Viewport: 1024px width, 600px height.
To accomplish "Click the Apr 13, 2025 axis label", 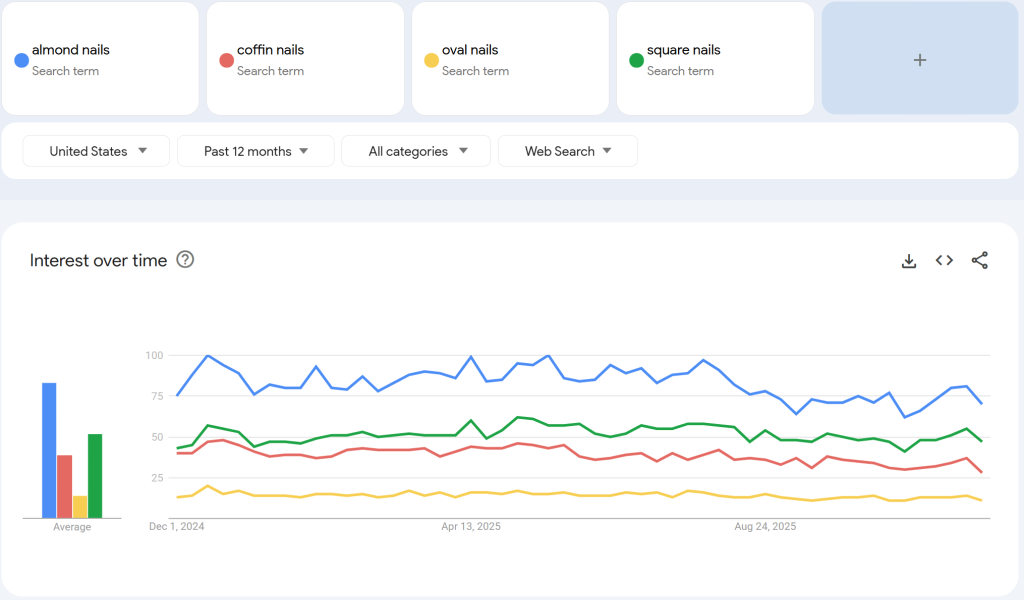I will tap(470, 526).
